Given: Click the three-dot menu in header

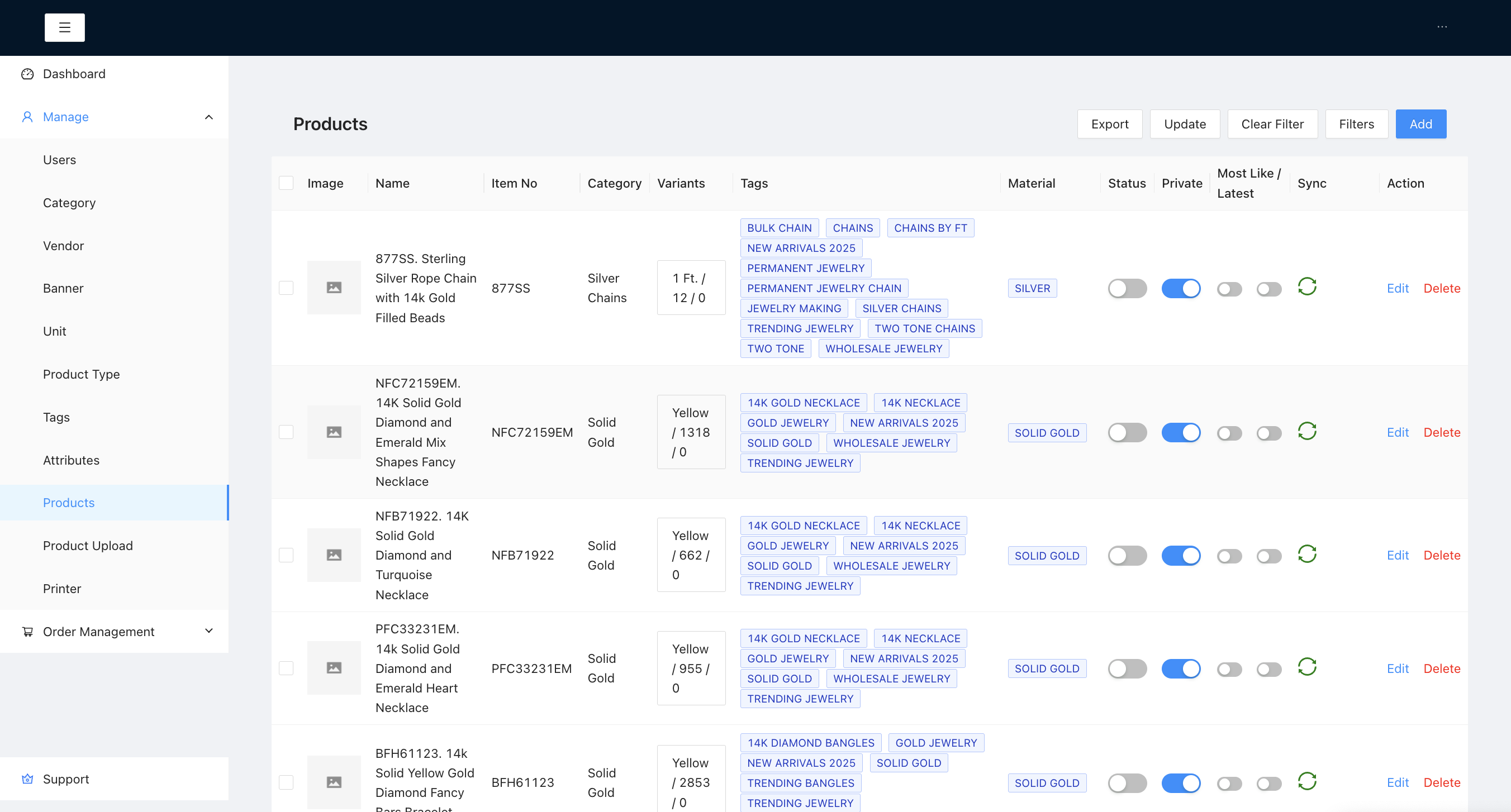Looking at the screenshot, I should [x=1442, y=27].
